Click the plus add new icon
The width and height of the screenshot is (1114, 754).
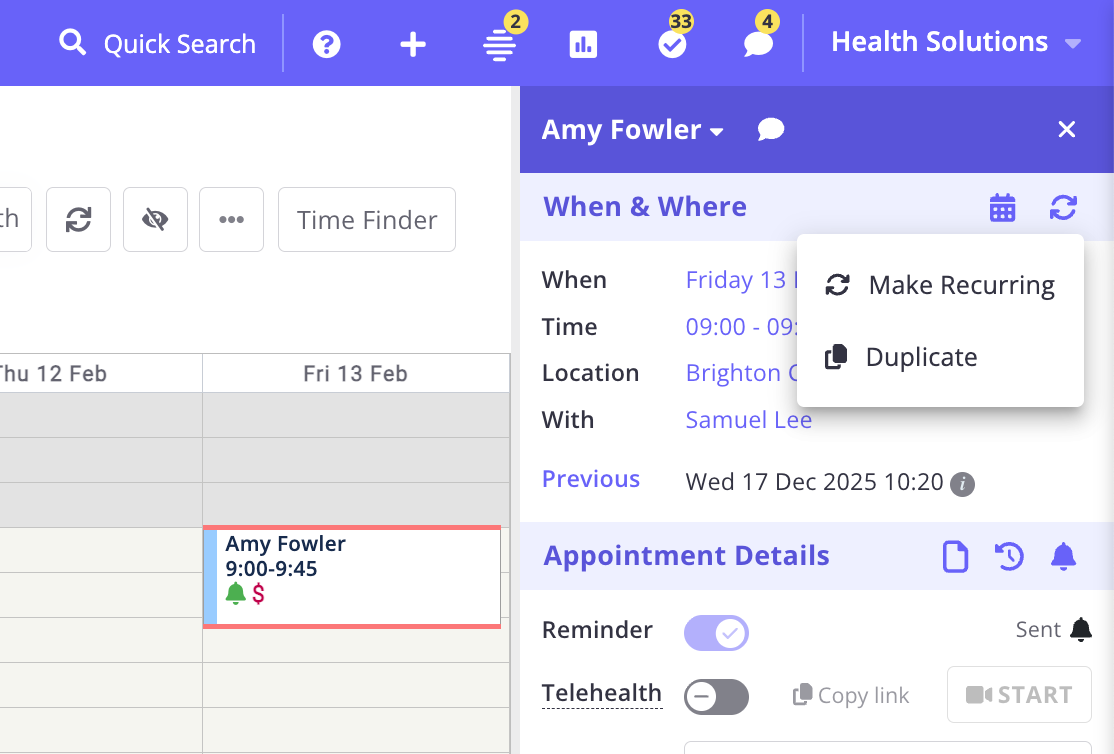tap(413, 44)
